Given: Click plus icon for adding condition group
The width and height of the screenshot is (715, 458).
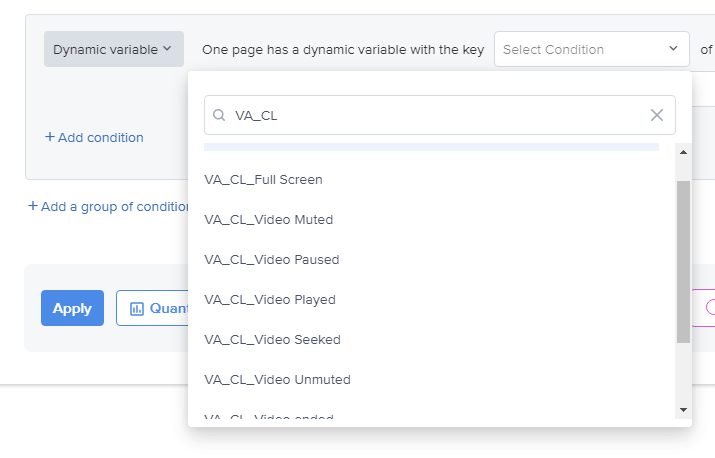Looking at the screenshot, I should click(x=33, y=206).
